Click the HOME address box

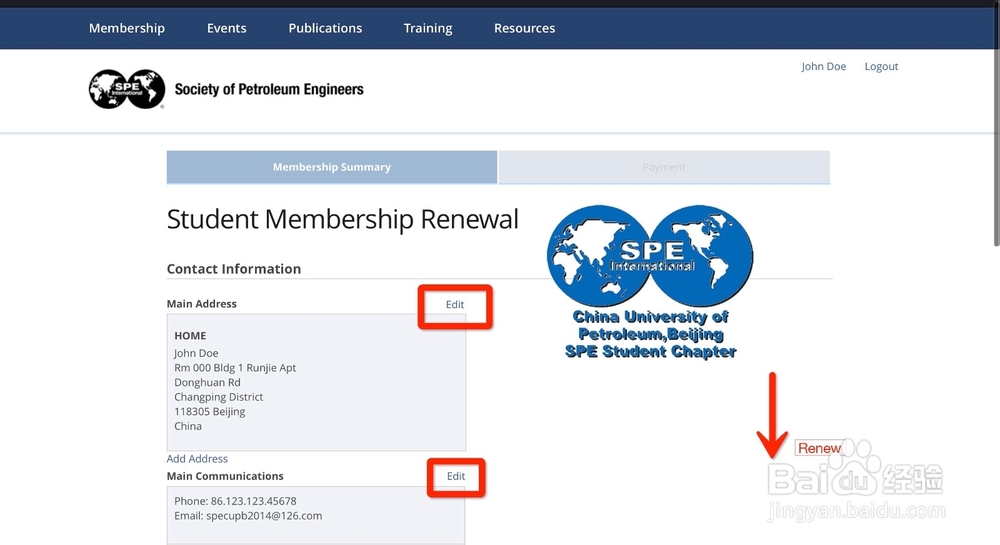tap(316, 382)
